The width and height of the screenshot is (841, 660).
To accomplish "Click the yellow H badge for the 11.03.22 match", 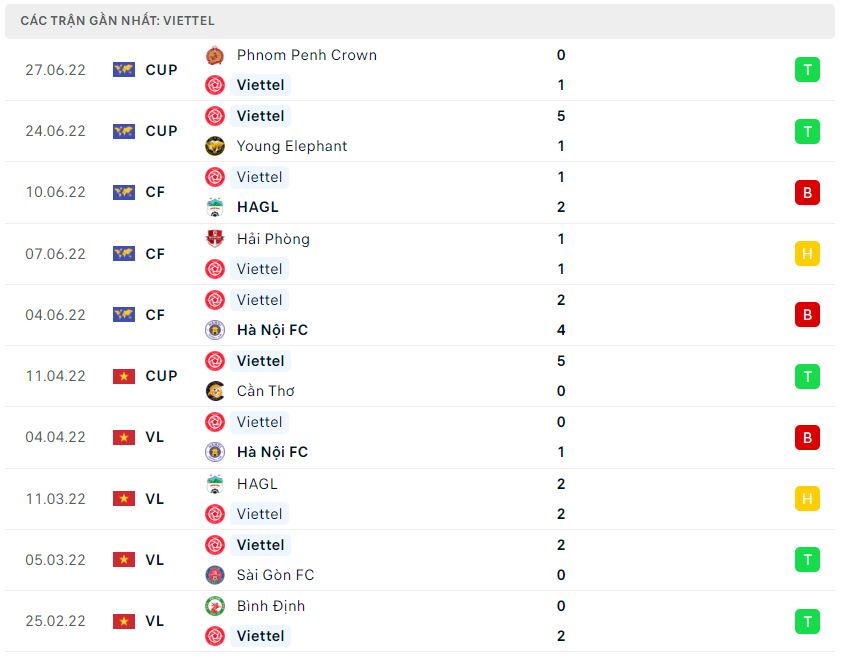I will coord(807,499).
